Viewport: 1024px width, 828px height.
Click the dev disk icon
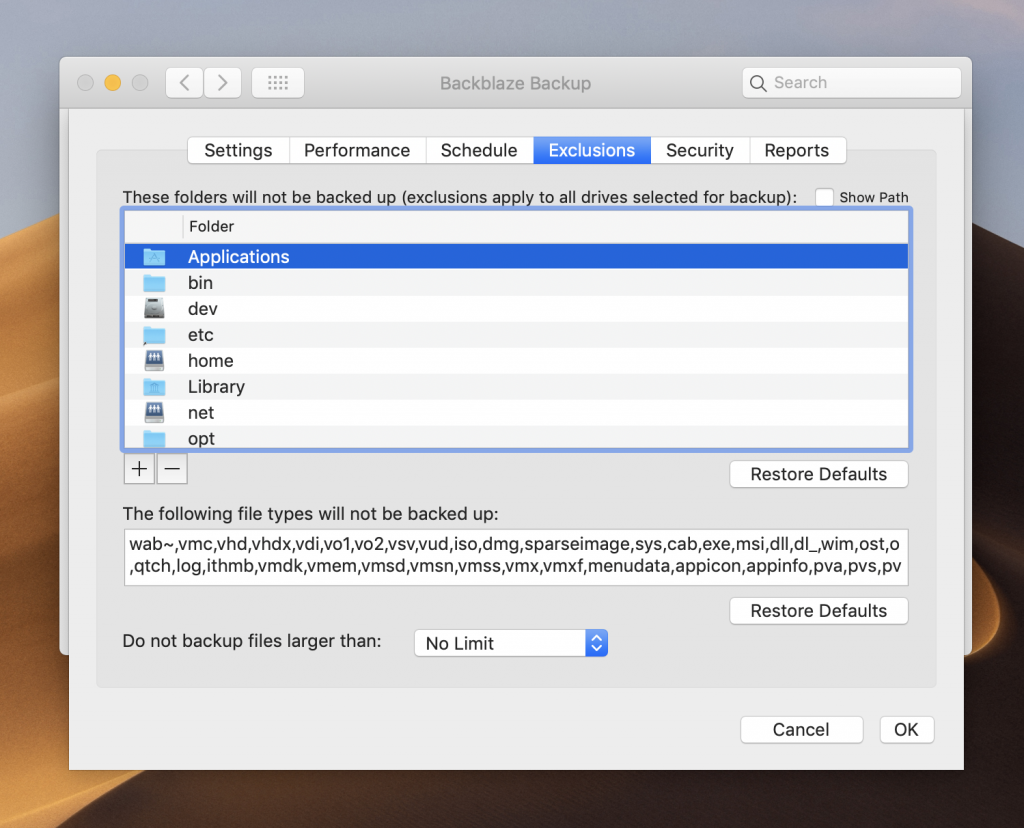(x=154, y=308)
